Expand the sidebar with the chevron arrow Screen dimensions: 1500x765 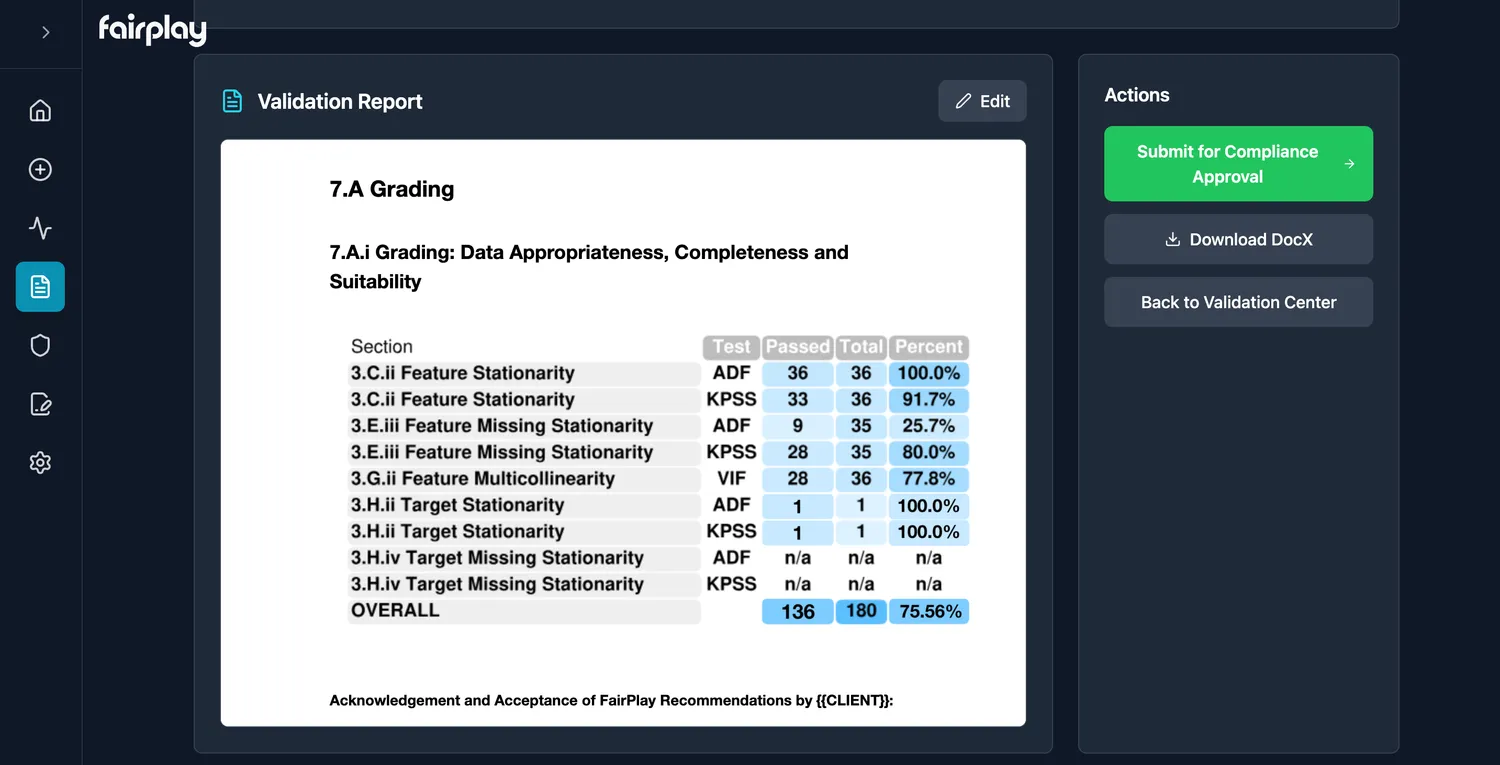tap(45, 32)
